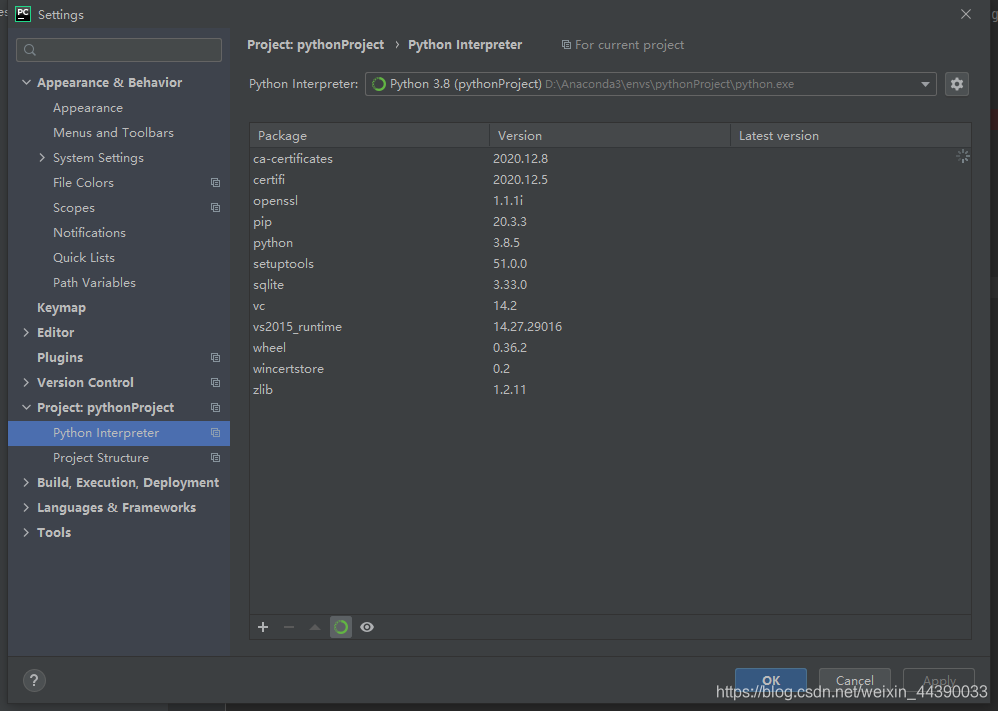
Task: Click the icon beside Project Structure row
Action: (216, 458)
